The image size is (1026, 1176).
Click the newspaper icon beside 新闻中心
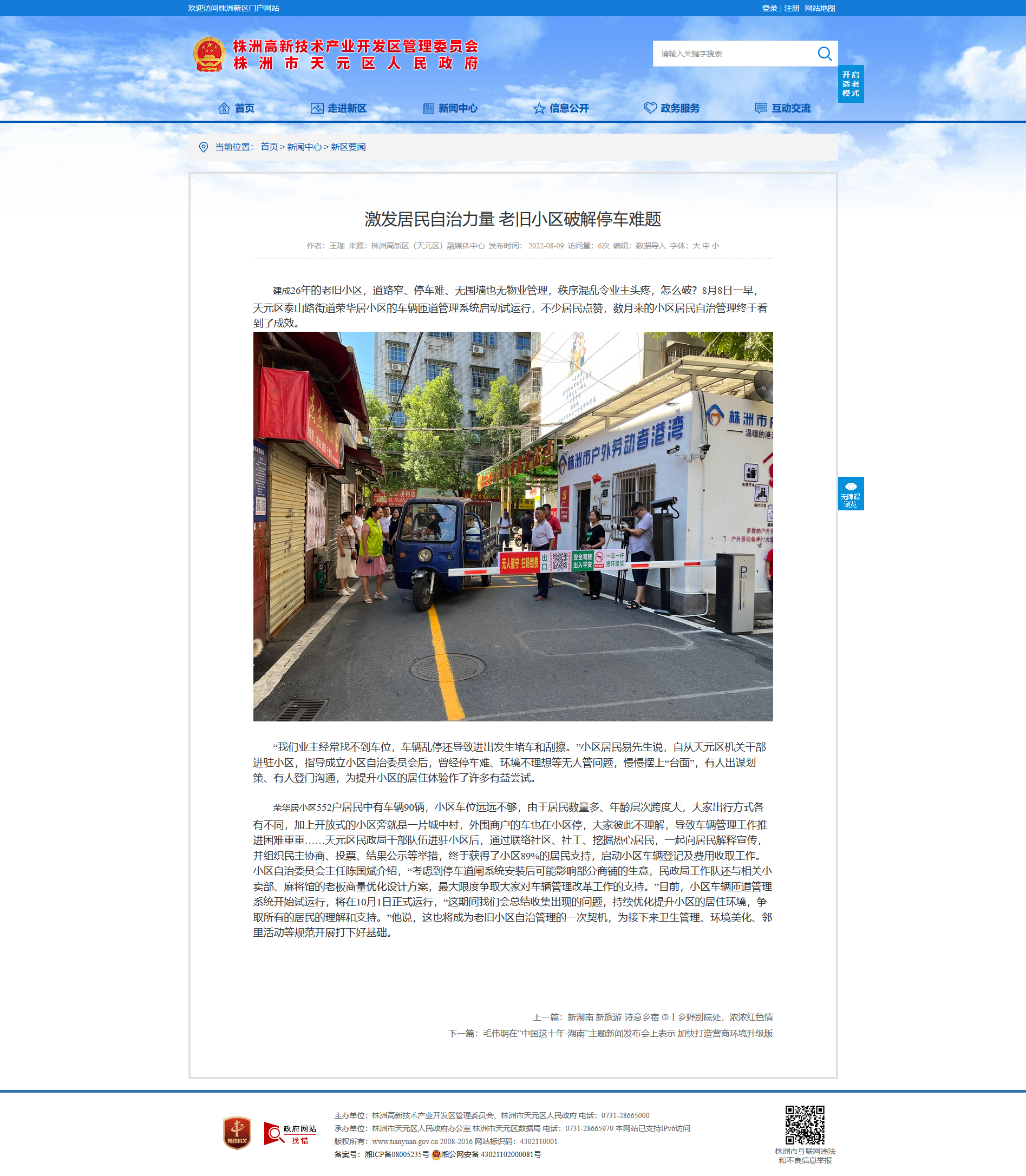click(x=428, y=108)
